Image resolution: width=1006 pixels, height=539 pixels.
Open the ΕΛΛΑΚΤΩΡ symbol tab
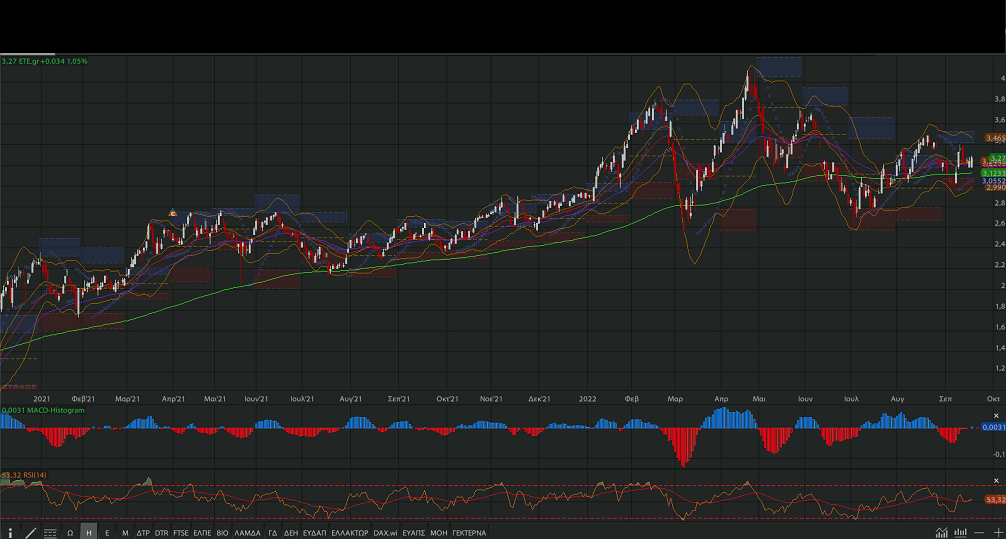[x=350, y=533]
